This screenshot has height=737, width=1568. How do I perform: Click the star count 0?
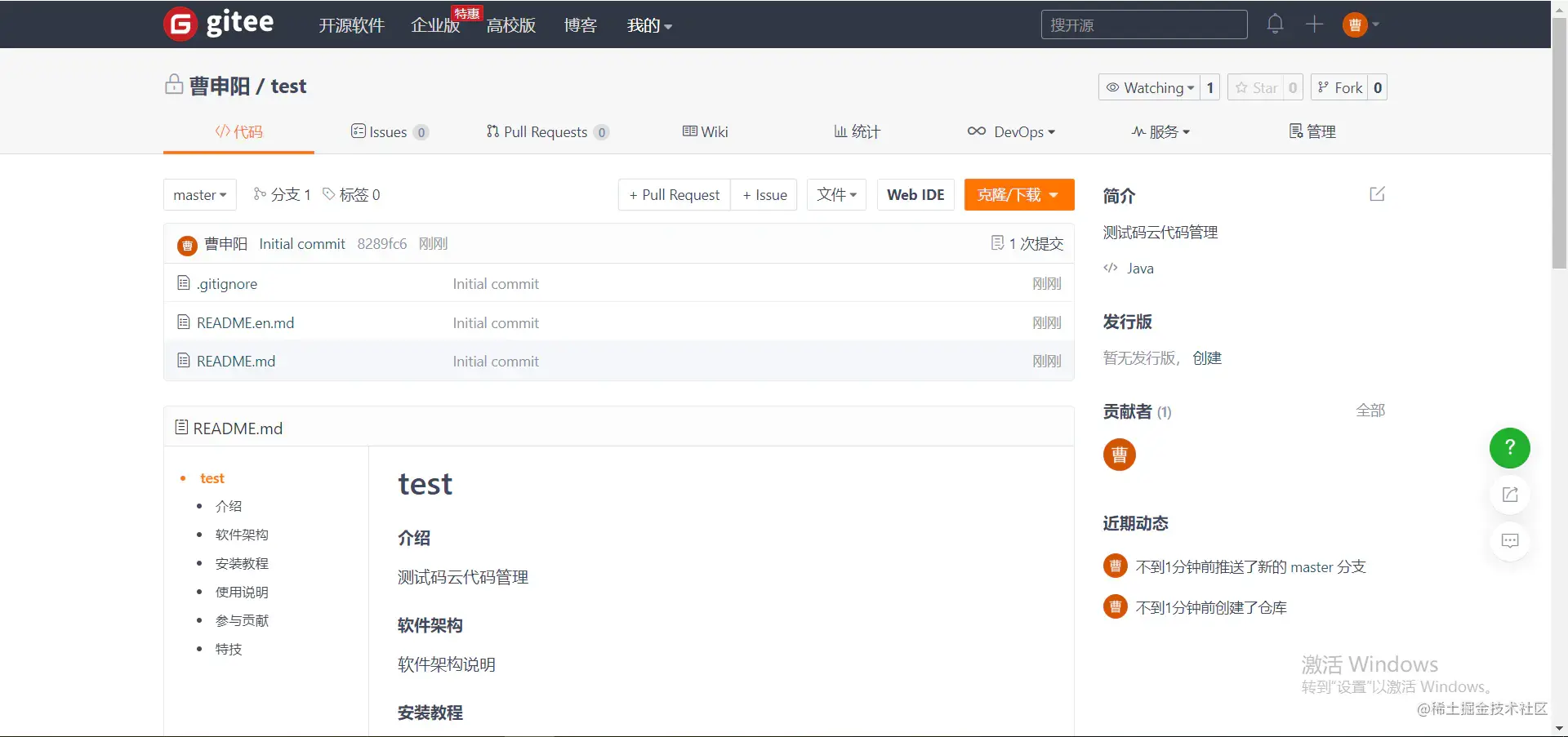1293,87
